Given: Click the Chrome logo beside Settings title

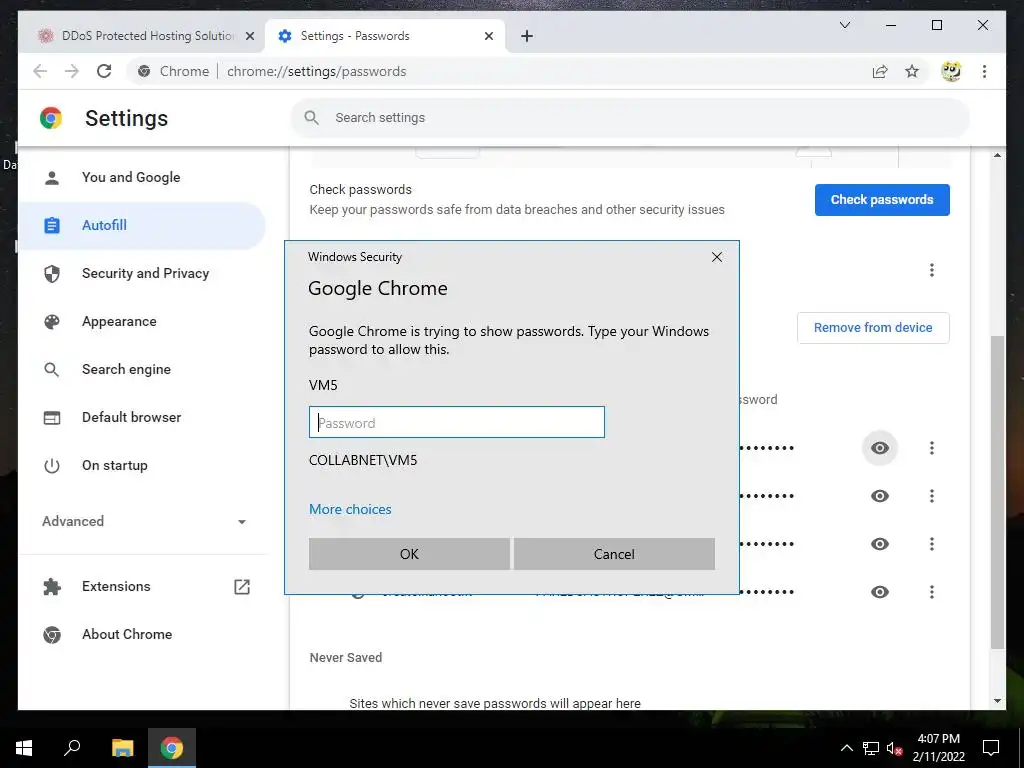Looking at the screenshot, I should click(51, 118).
